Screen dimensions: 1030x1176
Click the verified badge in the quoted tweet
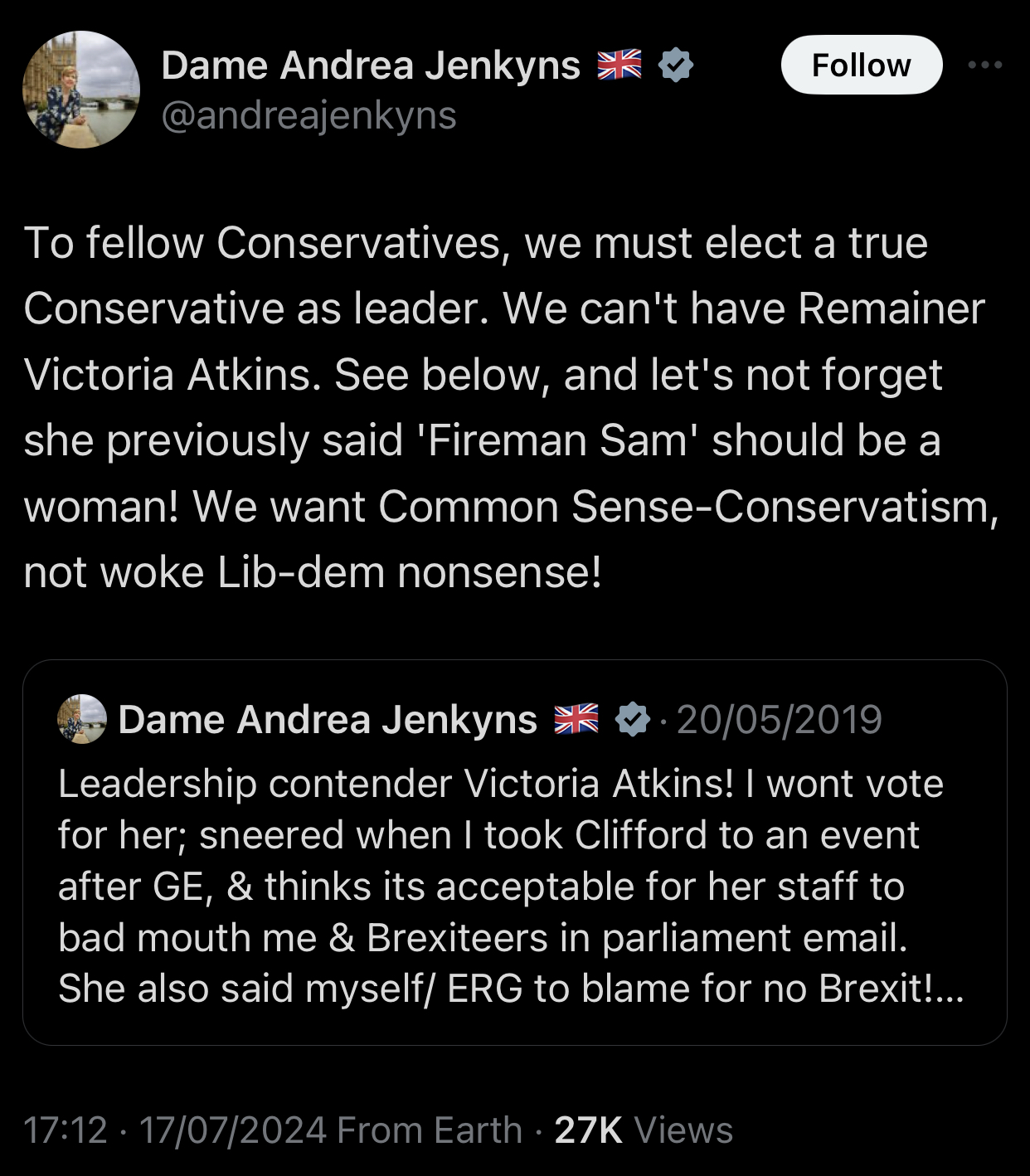634,719
